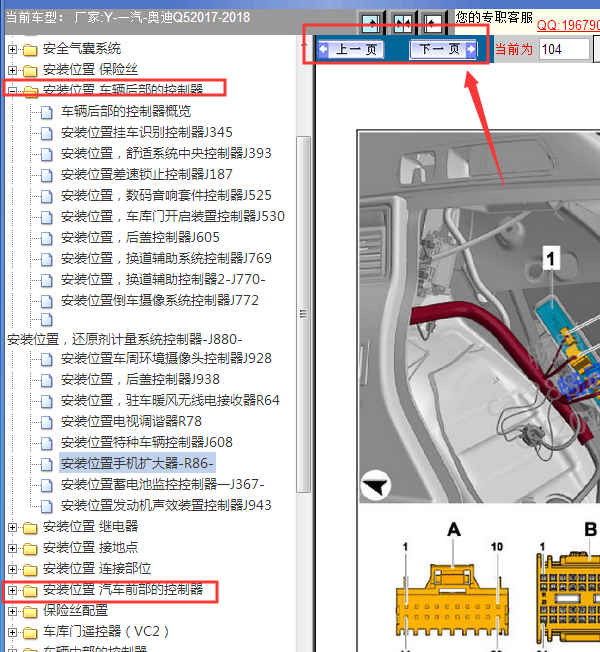Open 车库门开启装置控制器J530 page
This screenshot has height=652, width=600.
click(173, 216)
